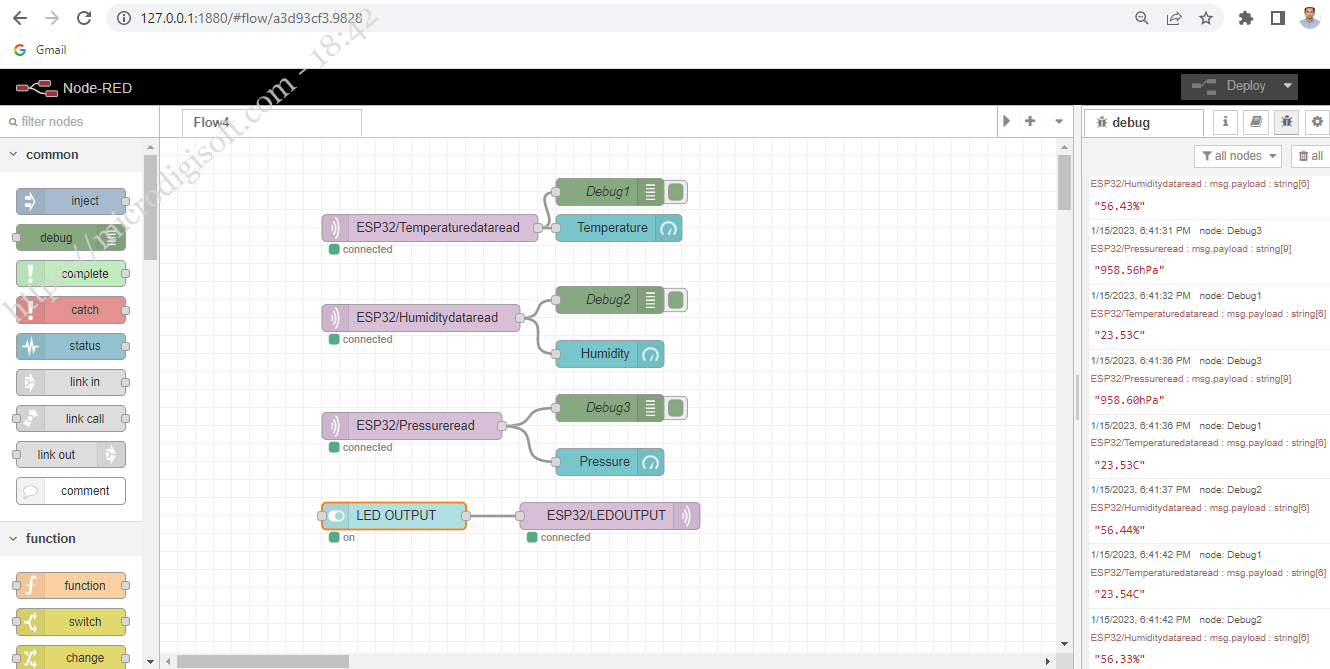Toggle the LED OUTPUT inject switch
The width and height of the screenshot is (1330, 669).
click(x=334, y=515)
